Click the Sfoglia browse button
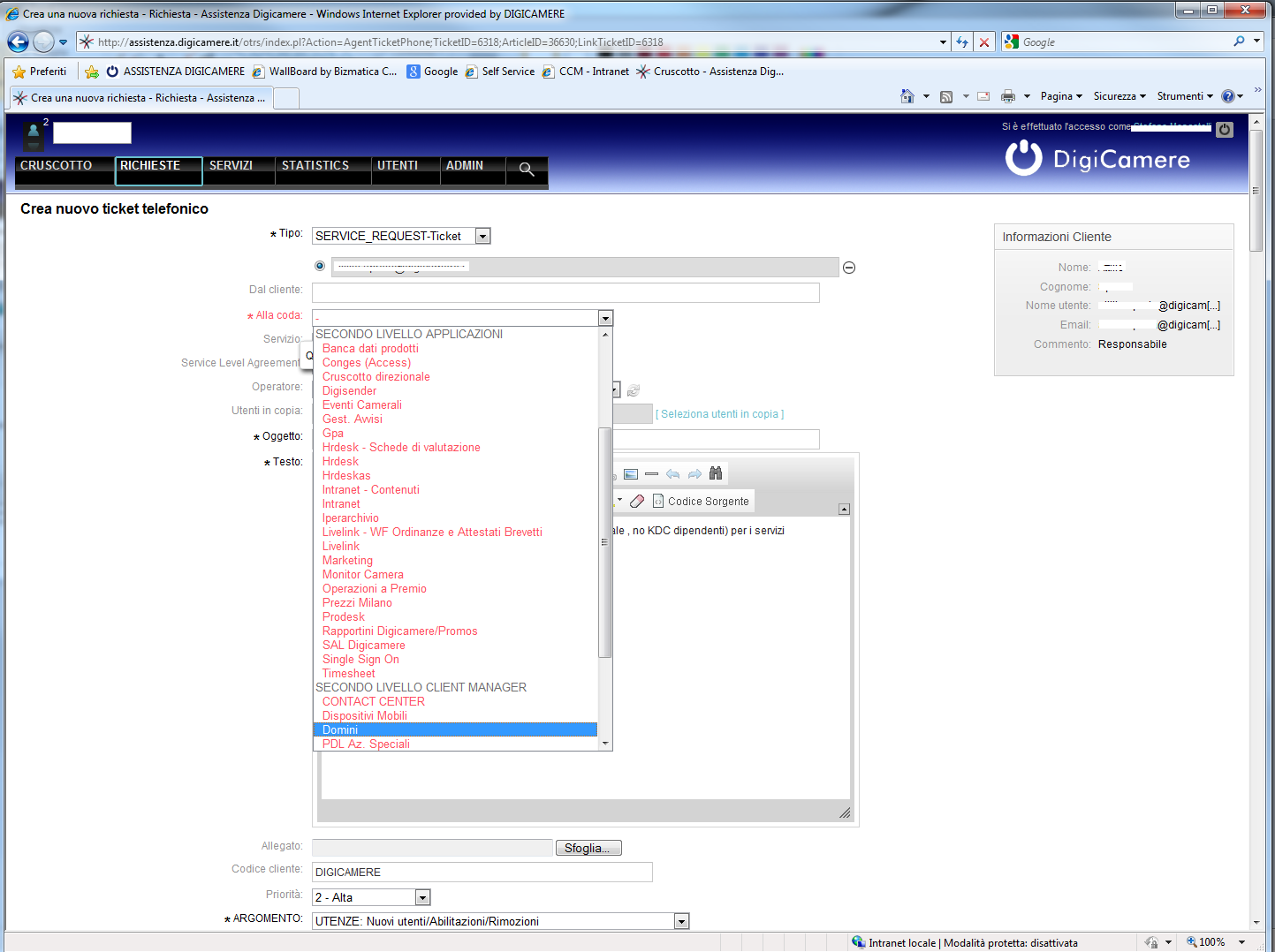1275x952 pixels. [x=588, y=848]
